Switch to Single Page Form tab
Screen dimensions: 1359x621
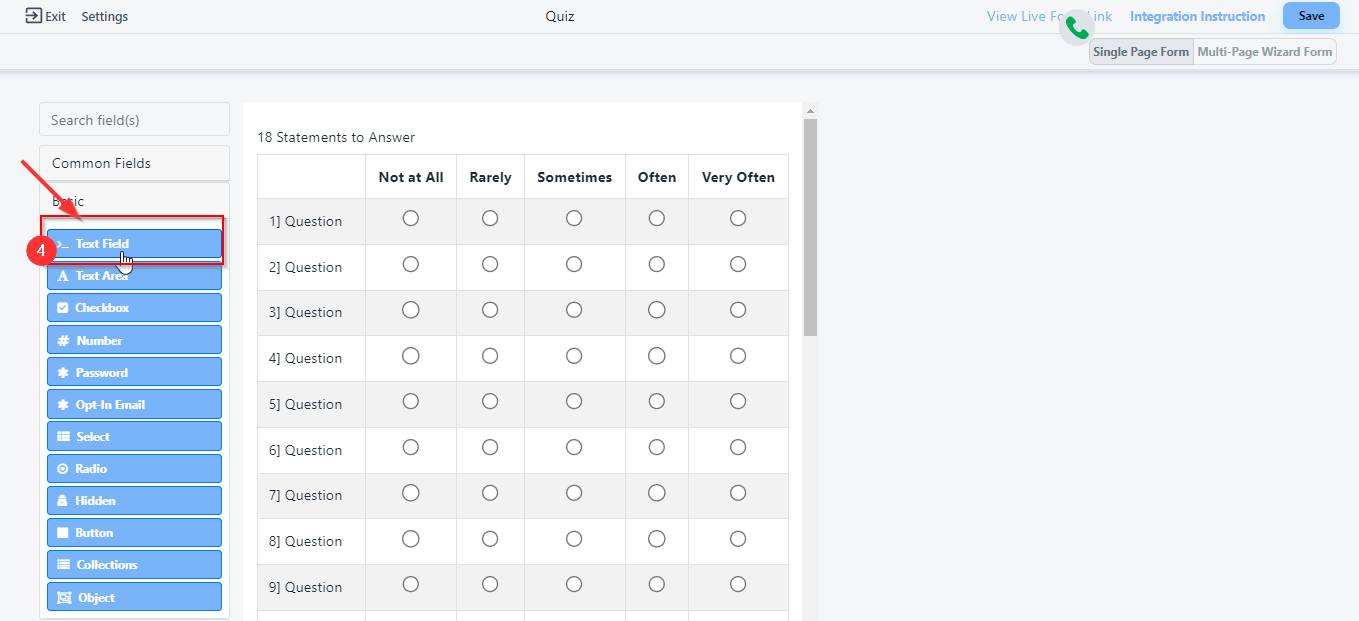pos(1141,52)
